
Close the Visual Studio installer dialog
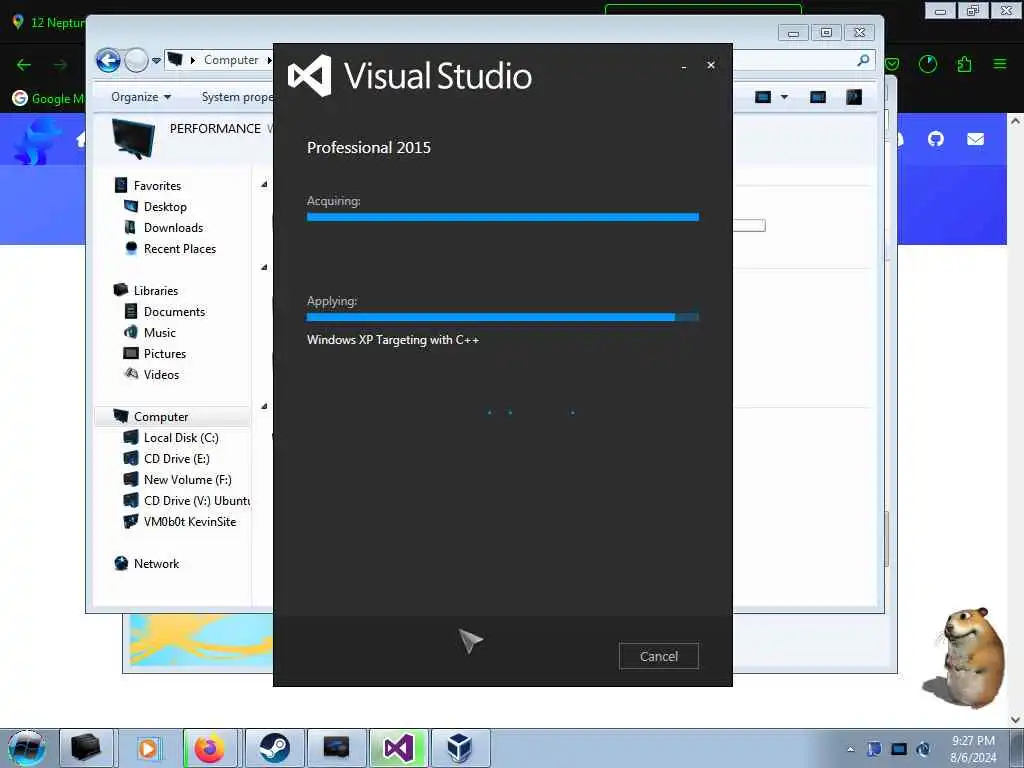tap(711, 65)
